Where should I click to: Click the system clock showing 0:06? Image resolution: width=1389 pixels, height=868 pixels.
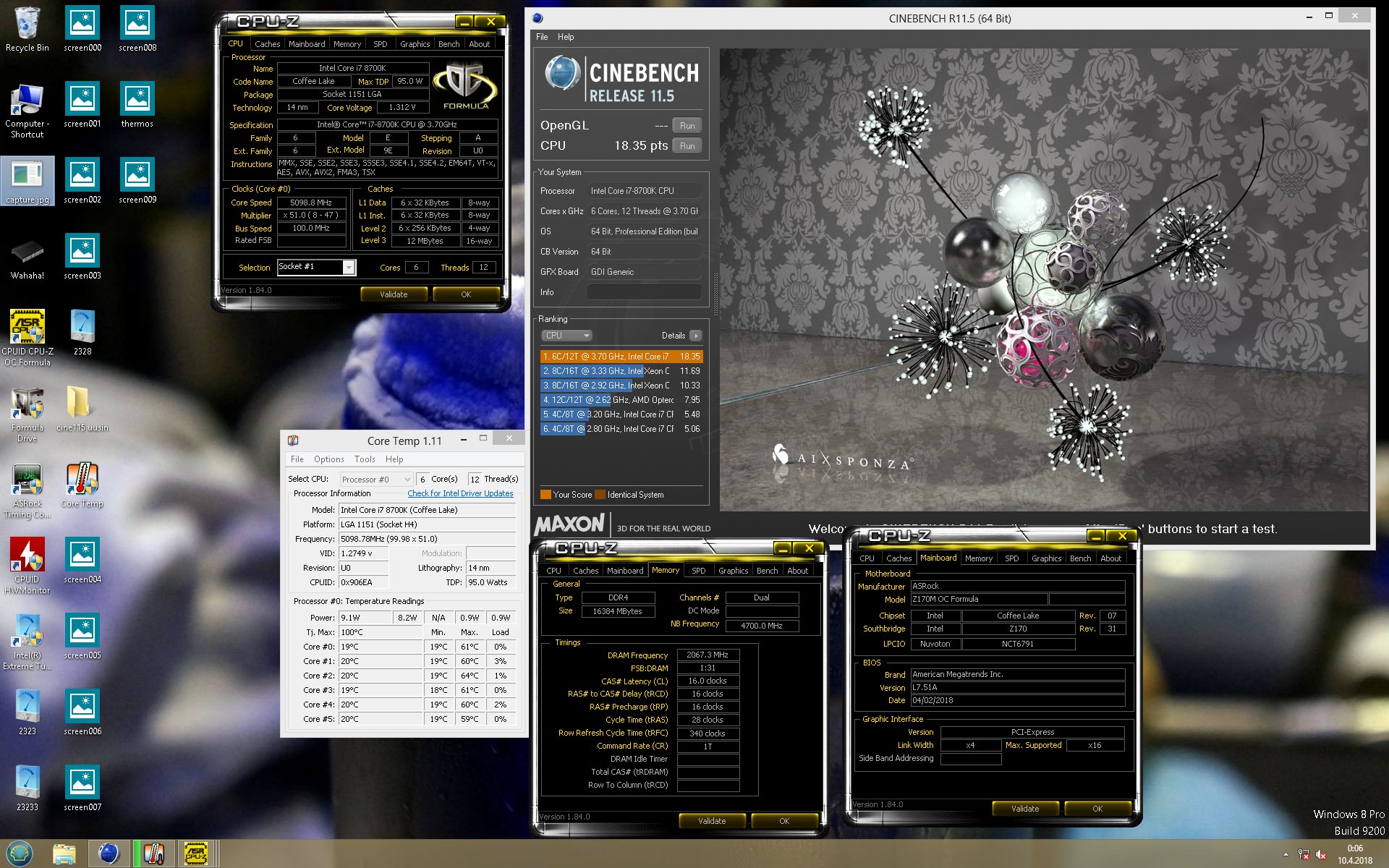pos(1355,848)
